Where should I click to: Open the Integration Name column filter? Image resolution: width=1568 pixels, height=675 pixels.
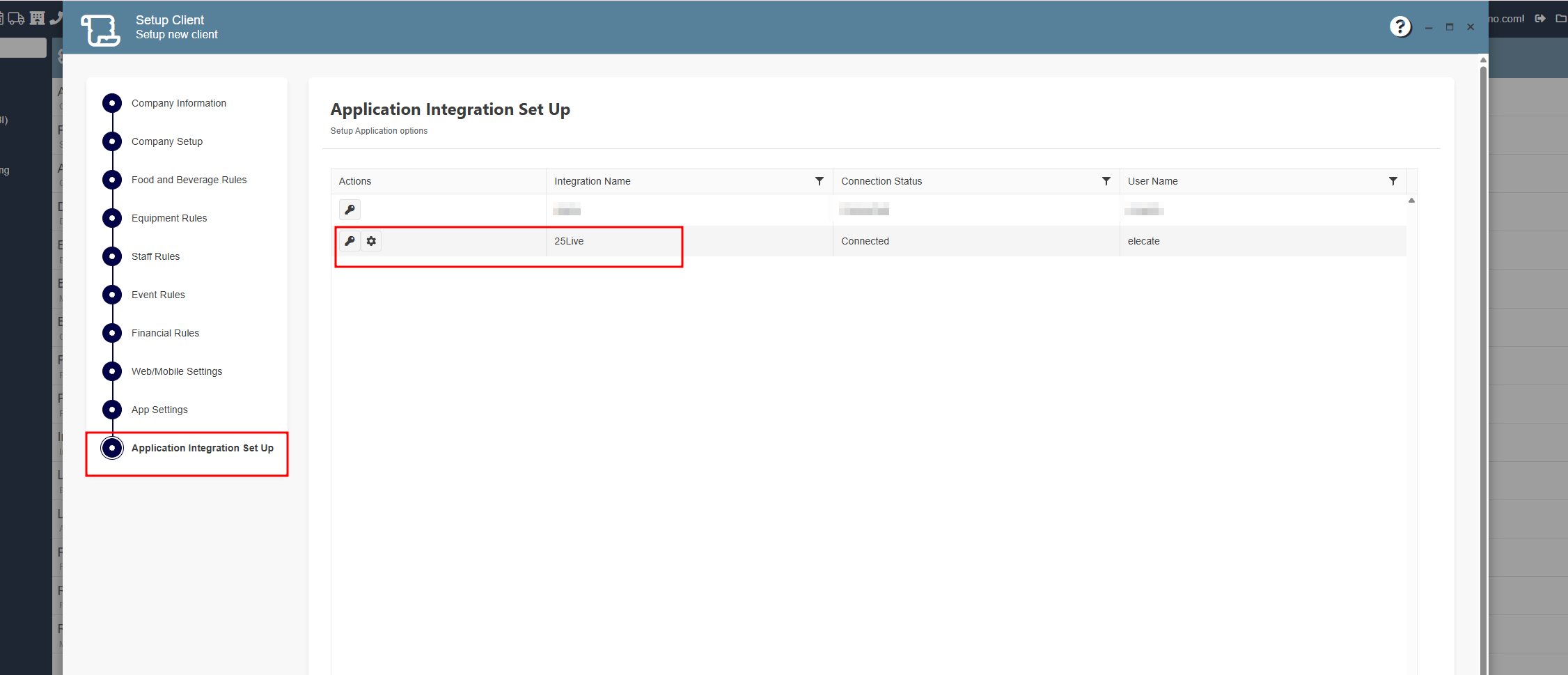pos(820,181)
